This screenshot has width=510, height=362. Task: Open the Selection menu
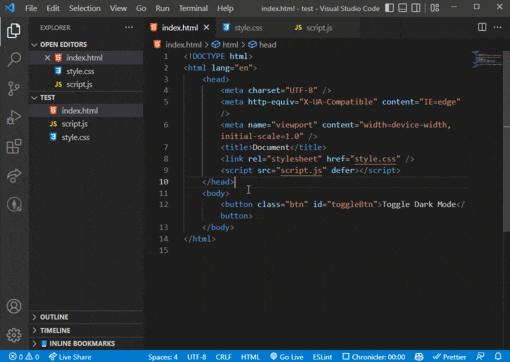click(x=85, y=8)
